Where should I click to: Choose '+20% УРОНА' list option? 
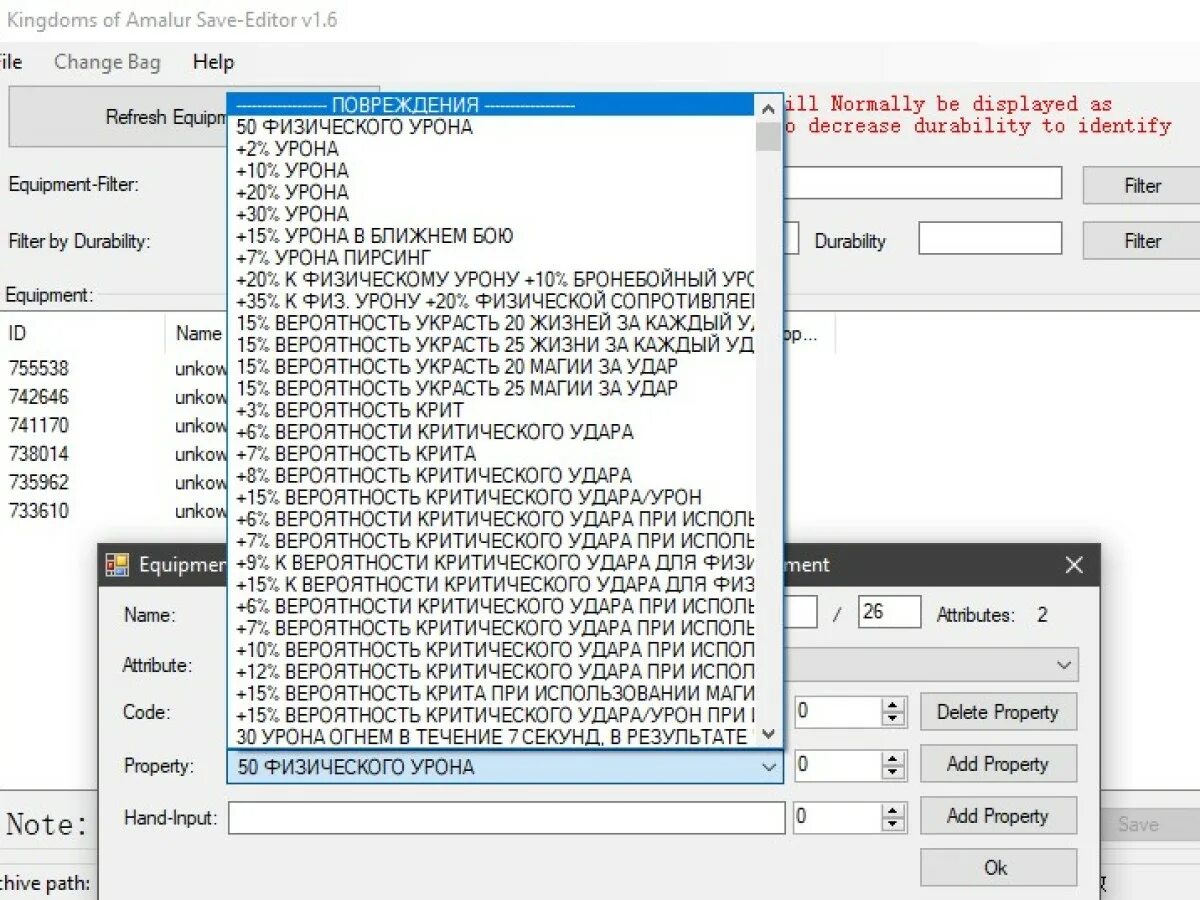click(492, 192)
